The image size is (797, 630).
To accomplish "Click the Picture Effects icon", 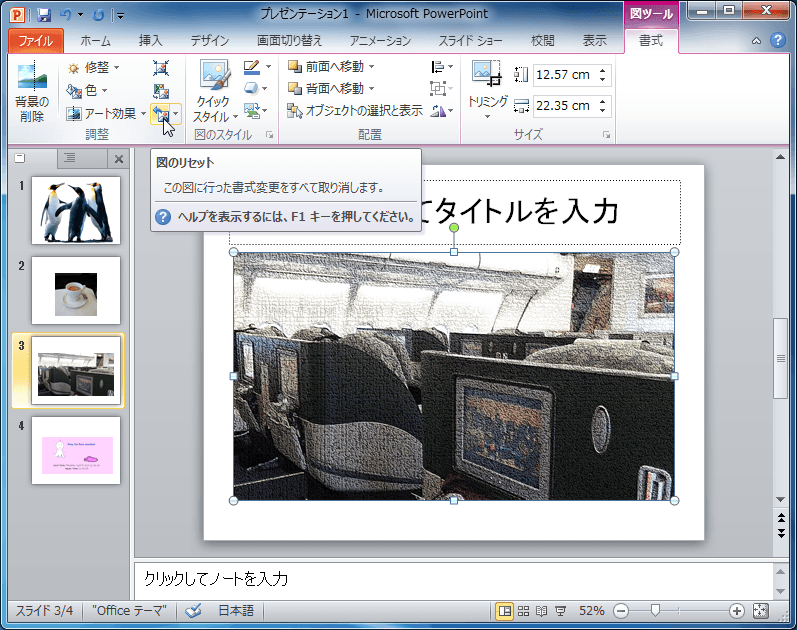I will [x=252, y=88].
